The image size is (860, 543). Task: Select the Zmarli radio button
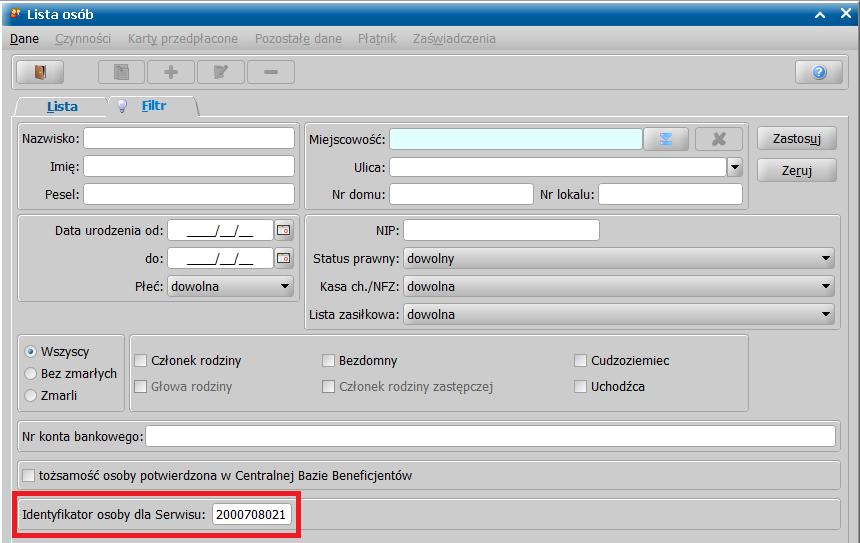pos(31,395)
